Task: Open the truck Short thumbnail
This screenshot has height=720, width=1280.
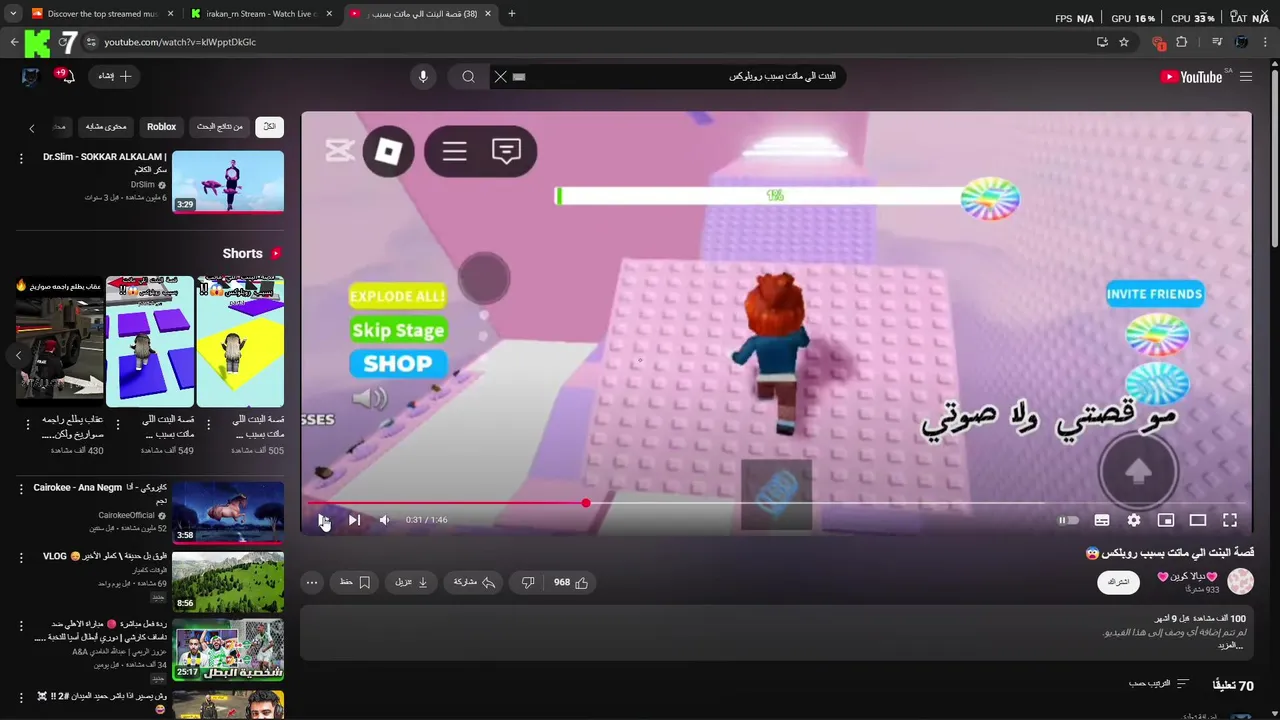Action: pos(60,342)
